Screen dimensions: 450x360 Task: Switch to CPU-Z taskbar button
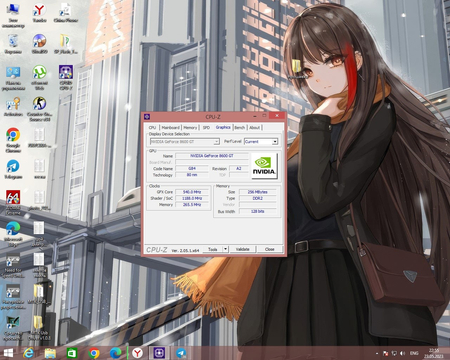[x=159, y=353]
